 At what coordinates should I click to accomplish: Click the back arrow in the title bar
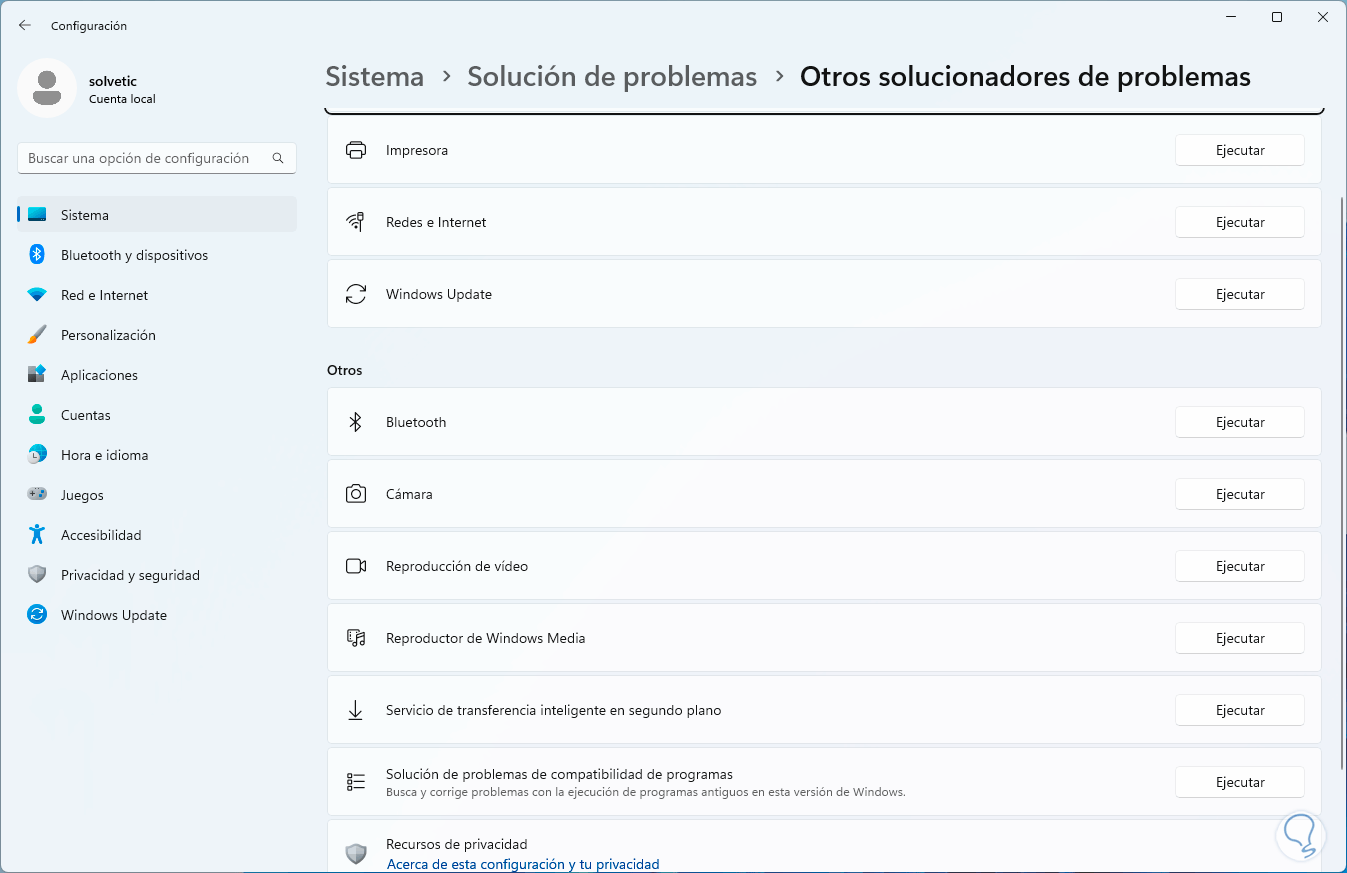coord(25,25)
